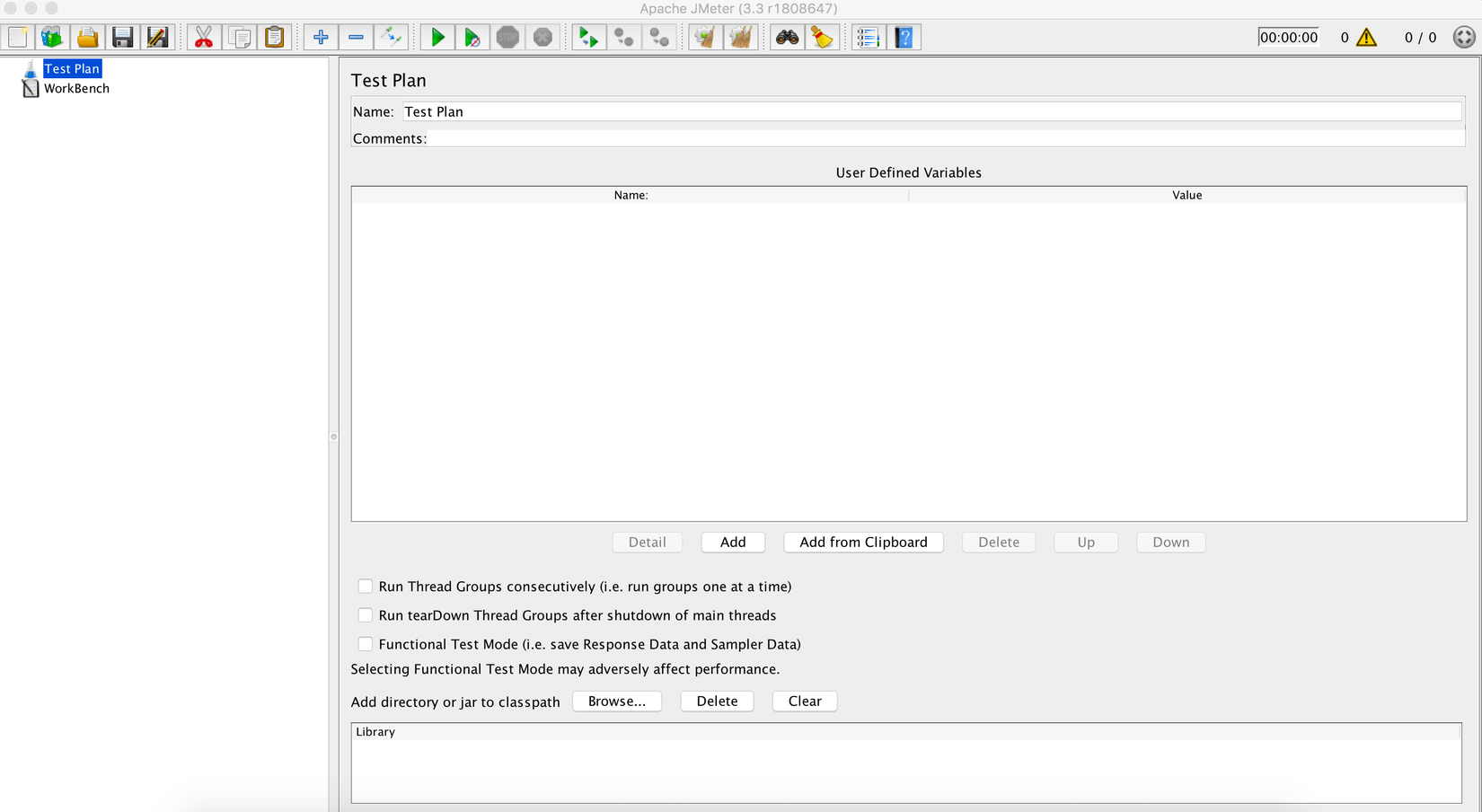Enable Run Thread Groups consecutively checkbox

click(x=366, y=587)
